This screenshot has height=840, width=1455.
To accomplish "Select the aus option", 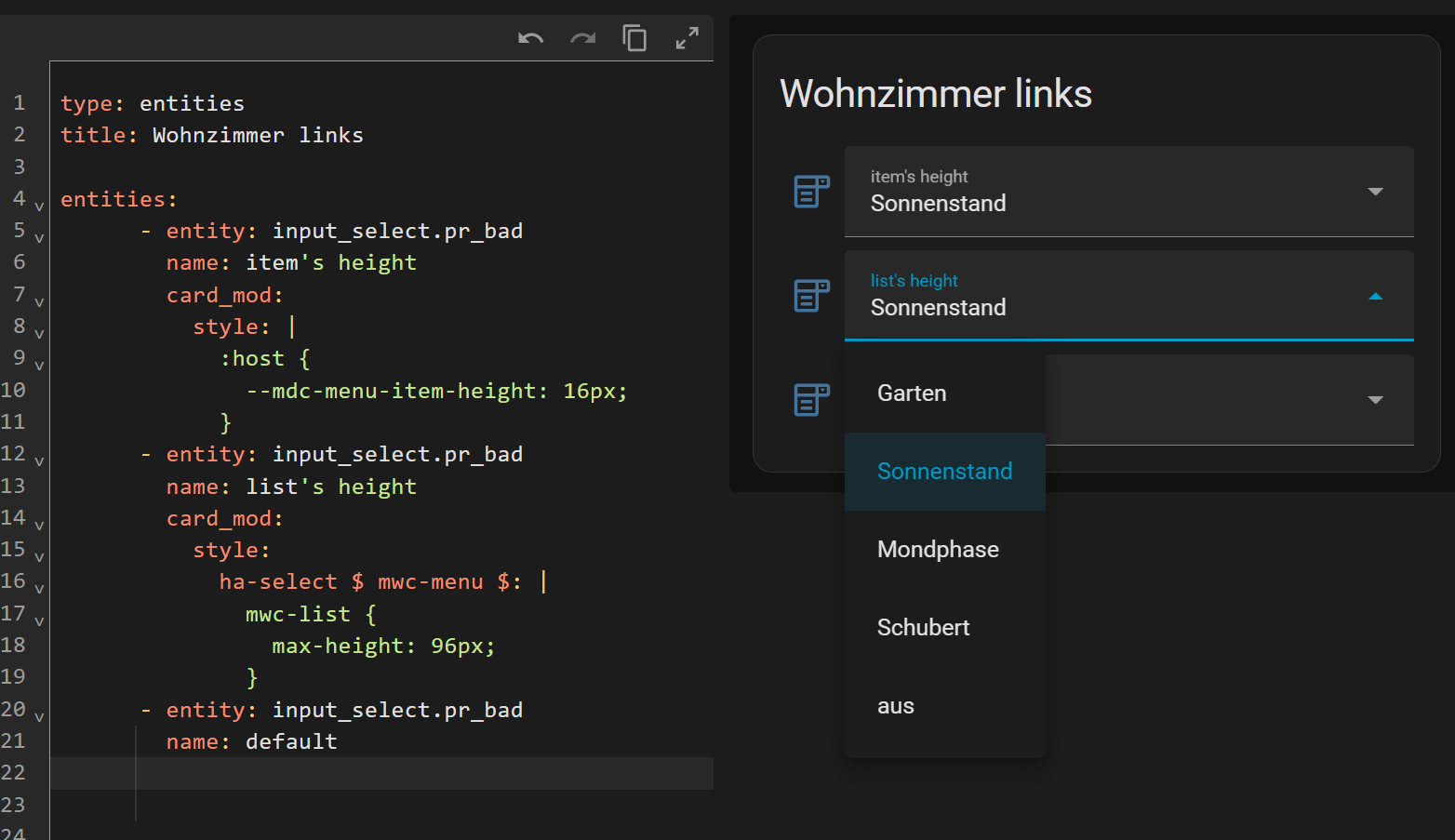I will [896, 706].
